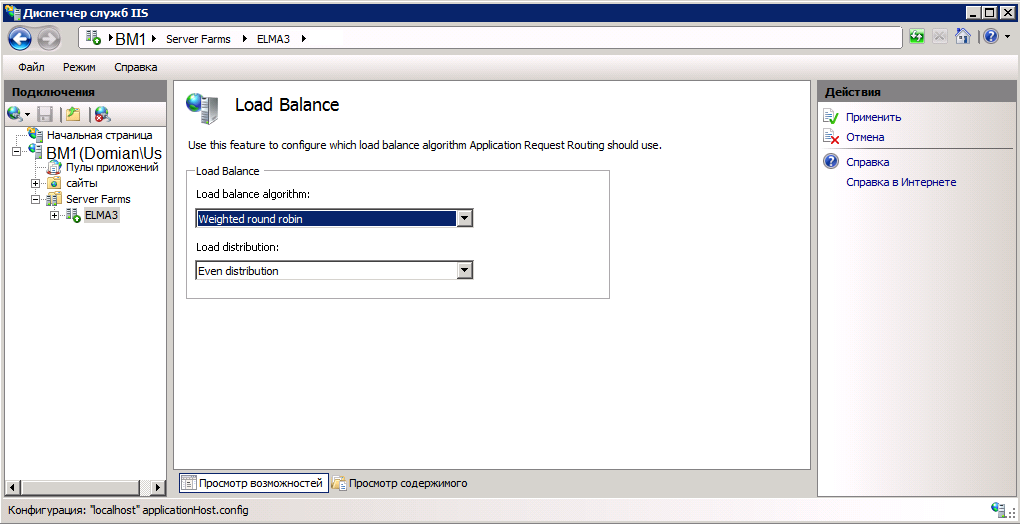The height and width of the screenshot is (524, 1020).
Task: Click the open folder up icon in Подключения
Action: tap(72, 114)
